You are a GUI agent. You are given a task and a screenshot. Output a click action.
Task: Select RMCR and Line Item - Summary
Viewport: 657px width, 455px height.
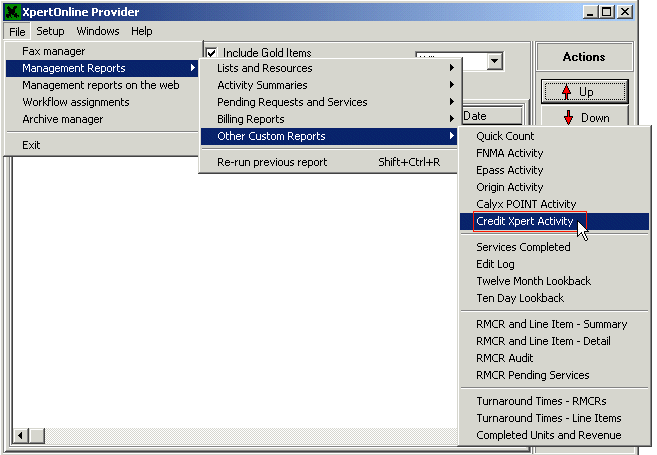(x=554, y=324)
